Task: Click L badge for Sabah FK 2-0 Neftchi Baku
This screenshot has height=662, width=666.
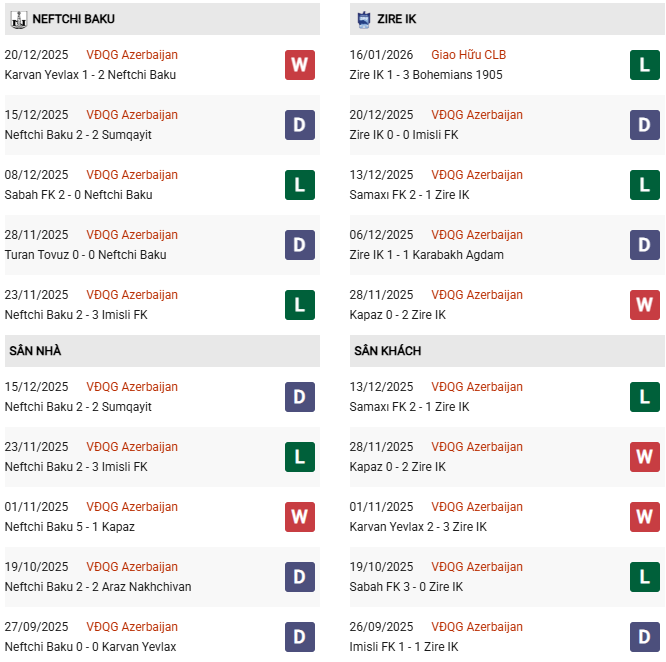Action: (x=299, y=185)
